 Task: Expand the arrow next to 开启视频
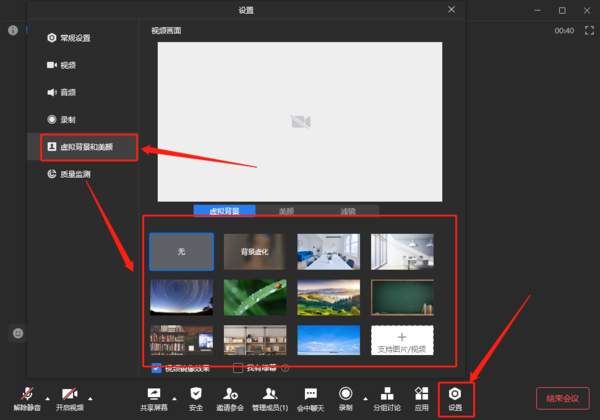(x=92, y=395)
